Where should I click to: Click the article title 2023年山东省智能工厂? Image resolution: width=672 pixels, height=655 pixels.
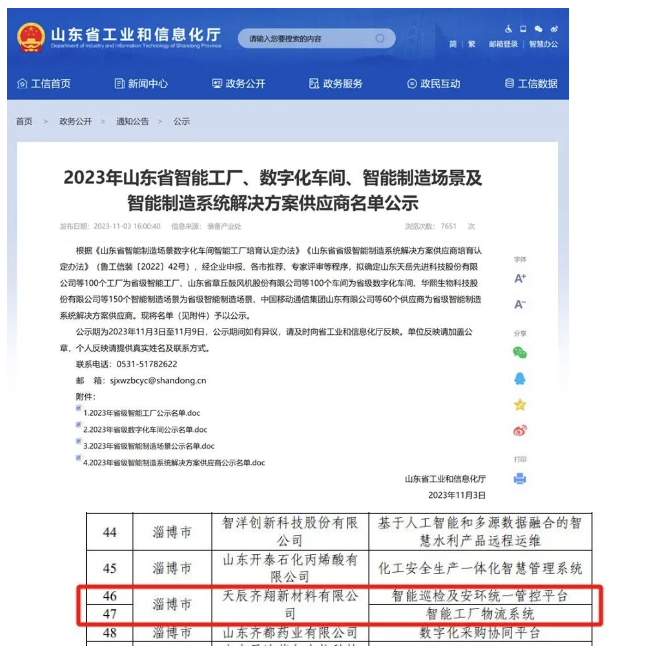point(273,190)
